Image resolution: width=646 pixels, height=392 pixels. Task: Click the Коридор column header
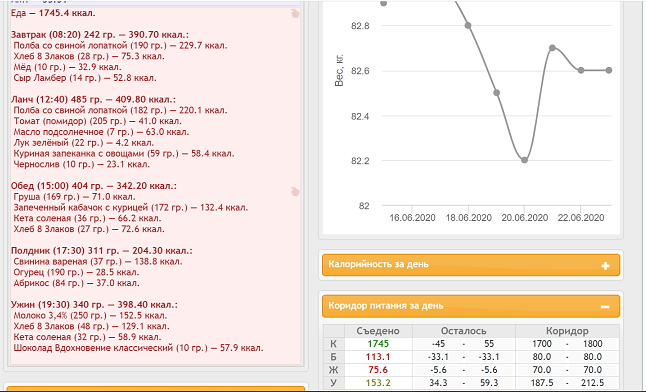567,331
